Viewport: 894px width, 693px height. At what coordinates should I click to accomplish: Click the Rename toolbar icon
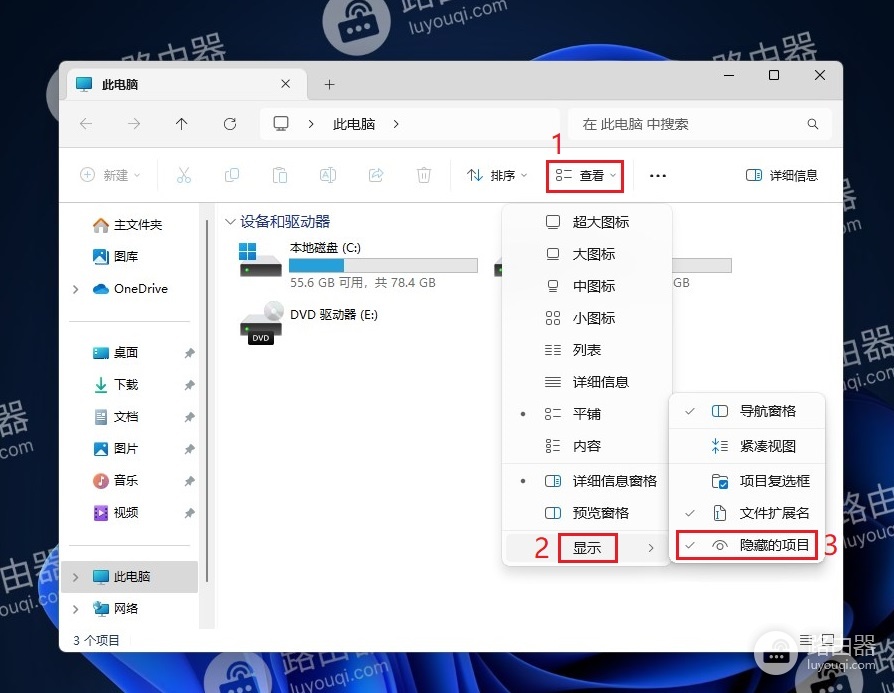point(328,175)
